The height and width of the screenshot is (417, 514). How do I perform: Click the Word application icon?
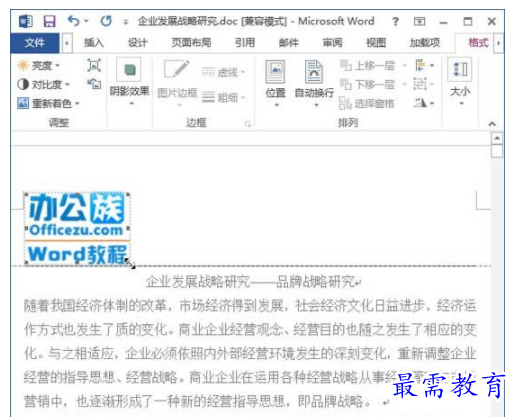pos(26,22)
